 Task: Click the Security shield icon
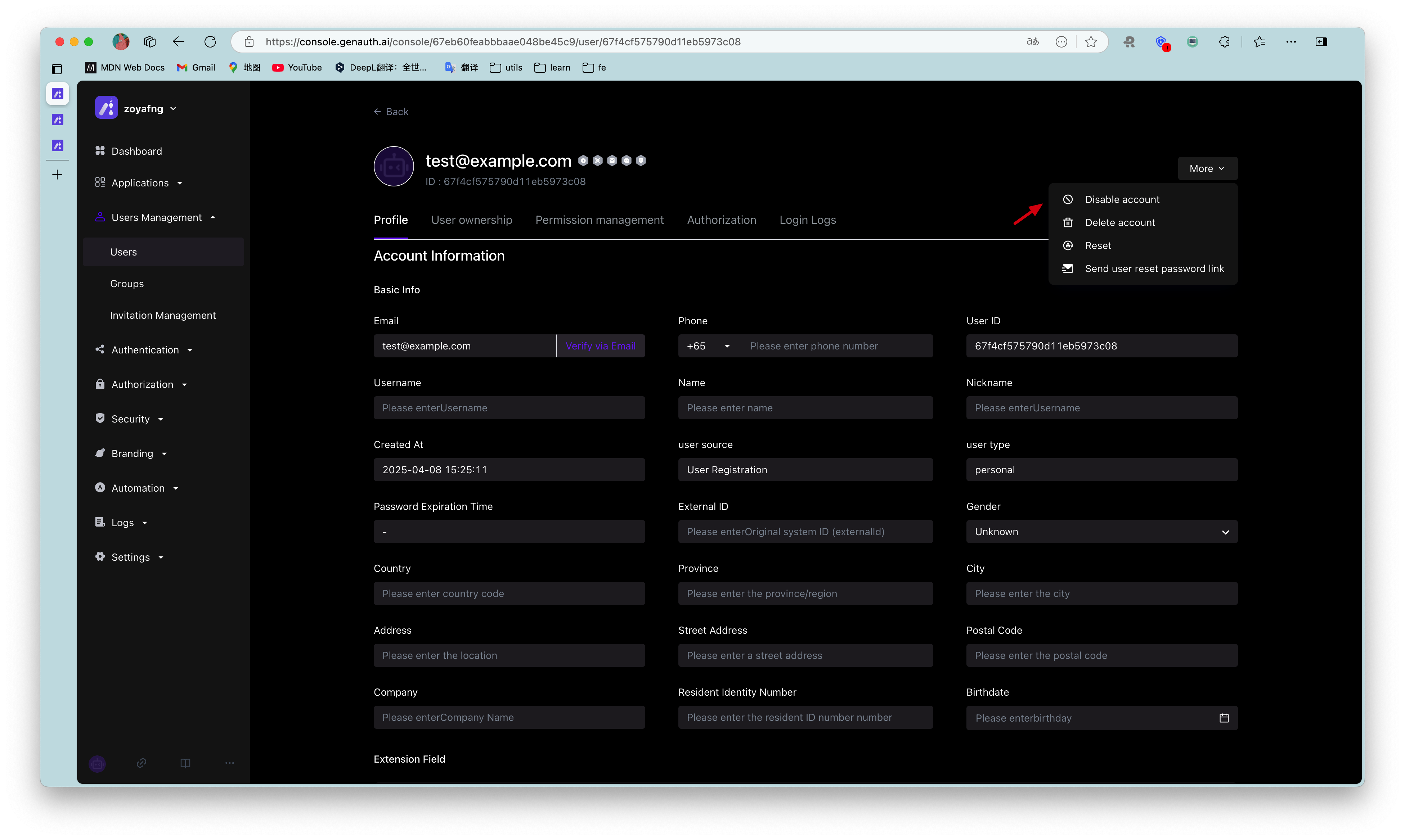100,418
